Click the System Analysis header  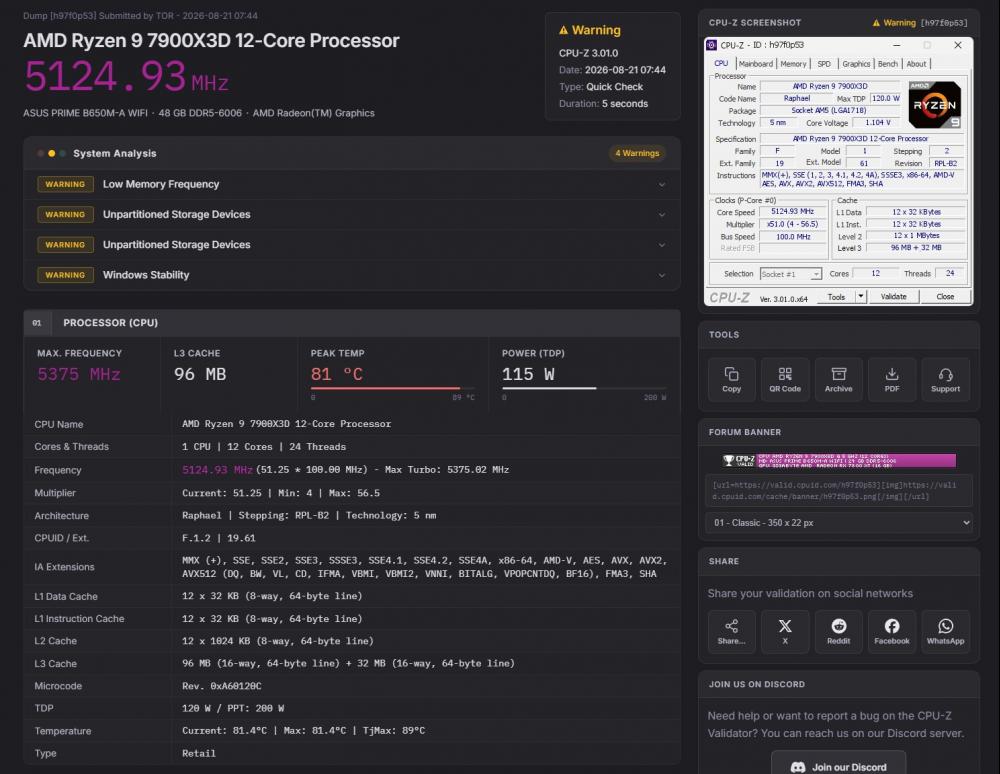point(352,153)
